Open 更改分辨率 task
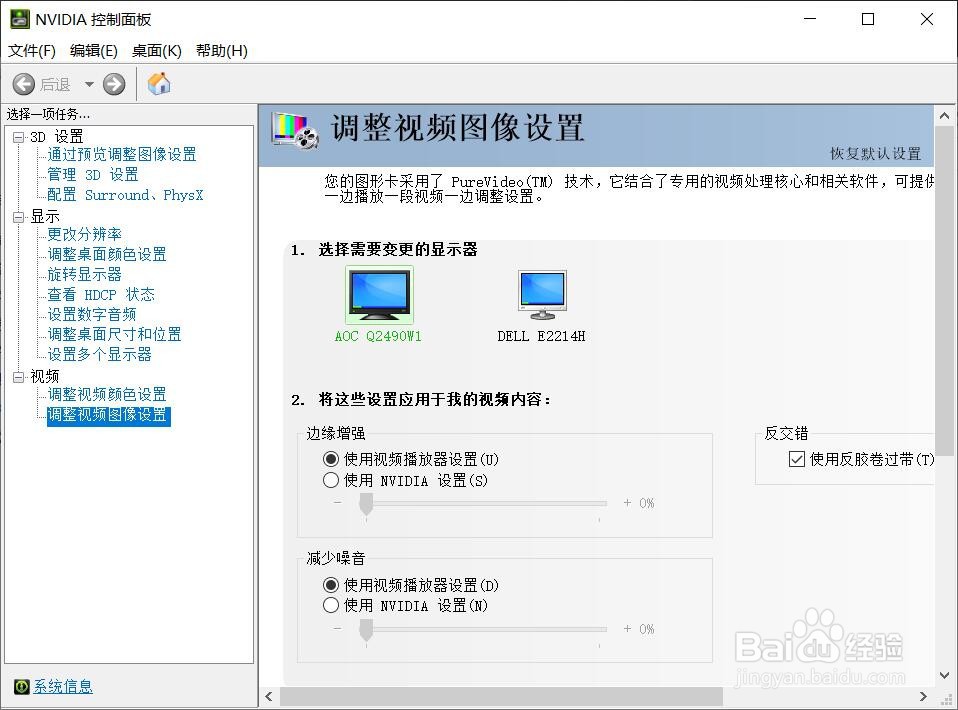 click(84, 235)
